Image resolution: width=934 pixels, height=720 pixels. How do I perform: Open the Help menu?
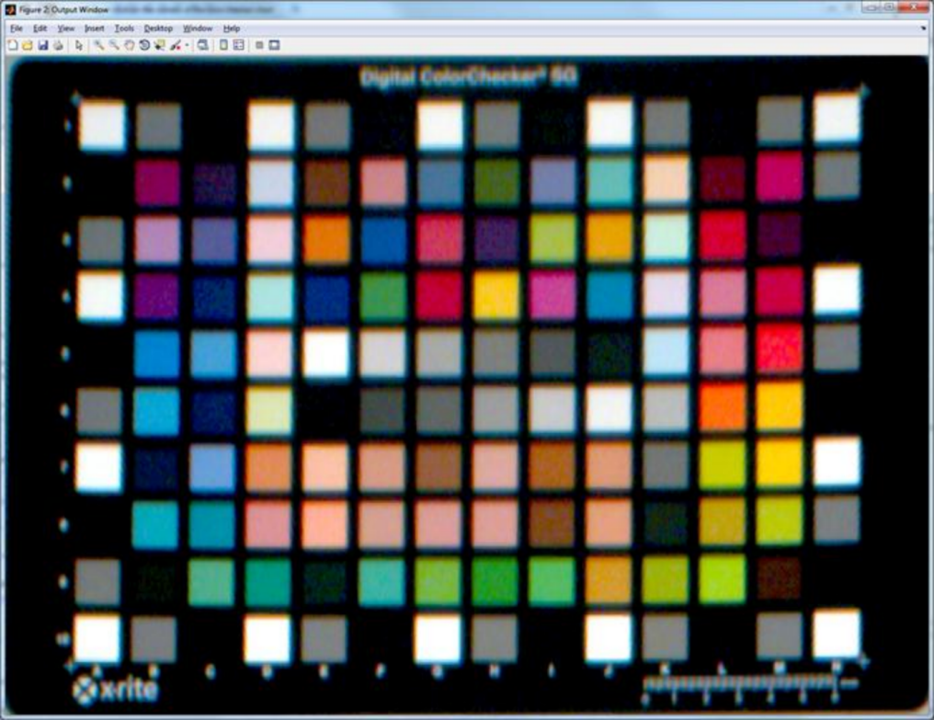tap(232, 28)
